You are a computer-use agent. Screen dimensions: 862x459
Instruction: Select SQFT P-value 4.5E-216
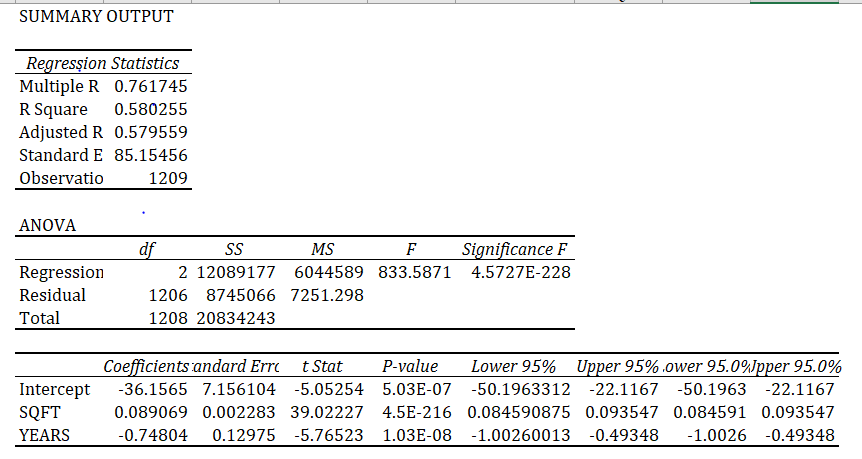point(417,413)
